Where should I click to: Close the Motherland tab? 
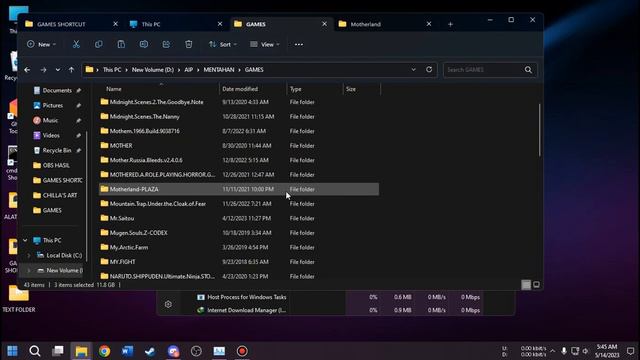pos(429,24)
